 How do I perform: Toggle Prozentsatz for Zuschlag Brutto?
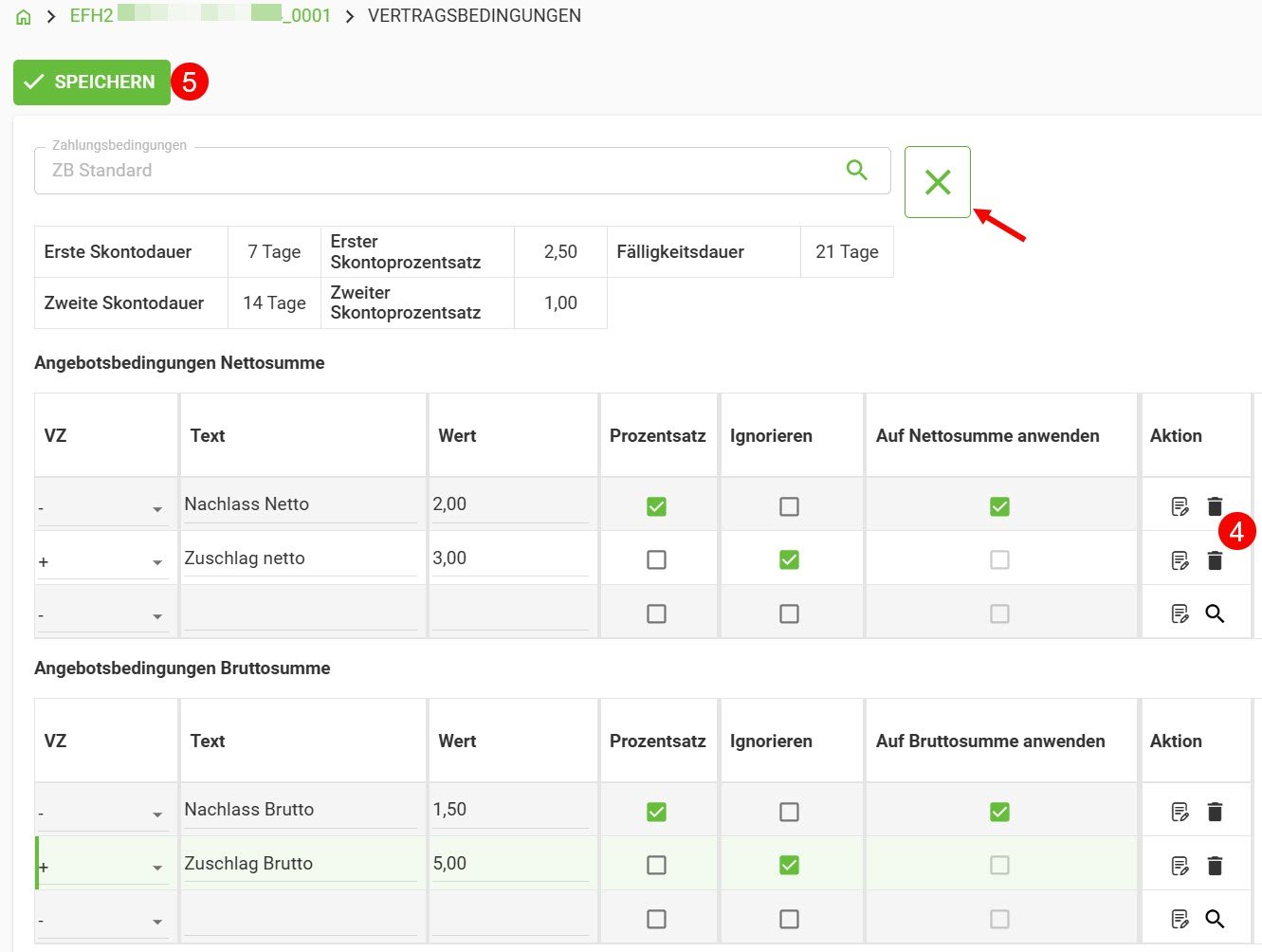657,864
